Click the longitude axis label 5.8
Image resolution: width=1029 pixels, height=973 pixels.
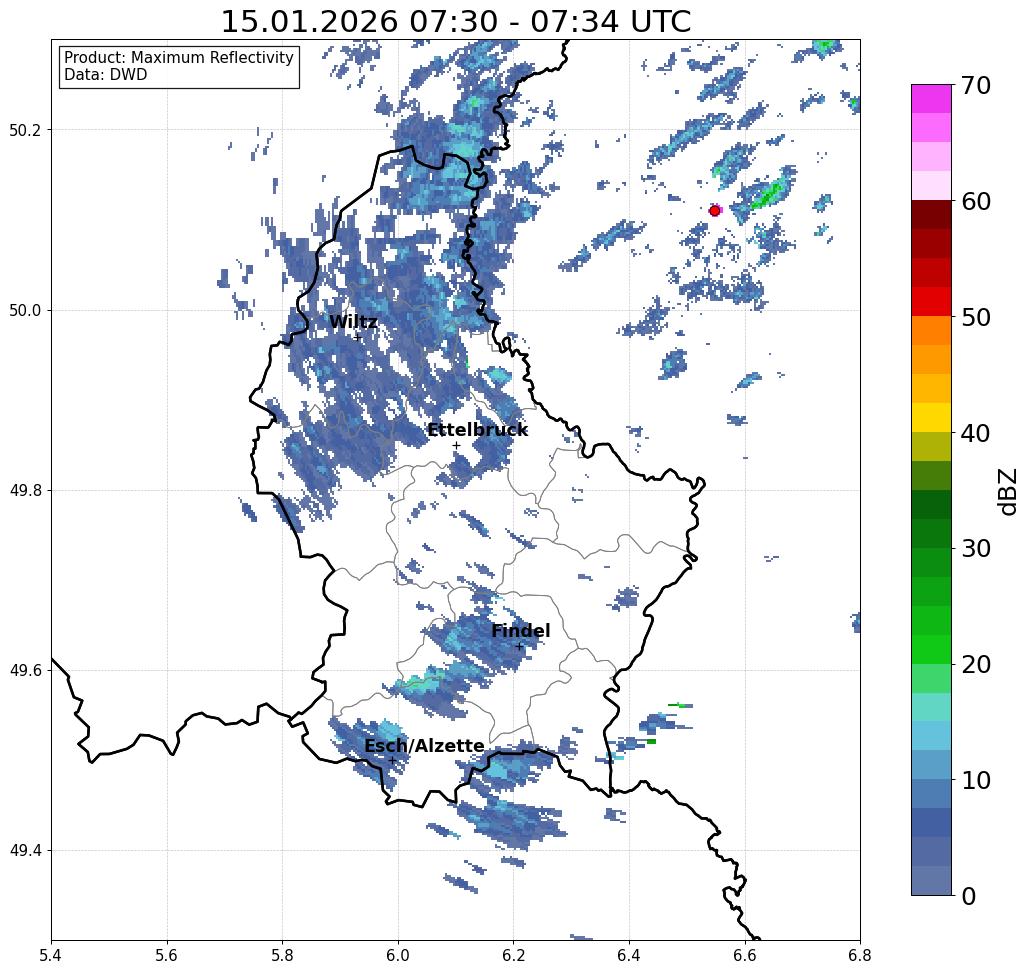point(282,955)
